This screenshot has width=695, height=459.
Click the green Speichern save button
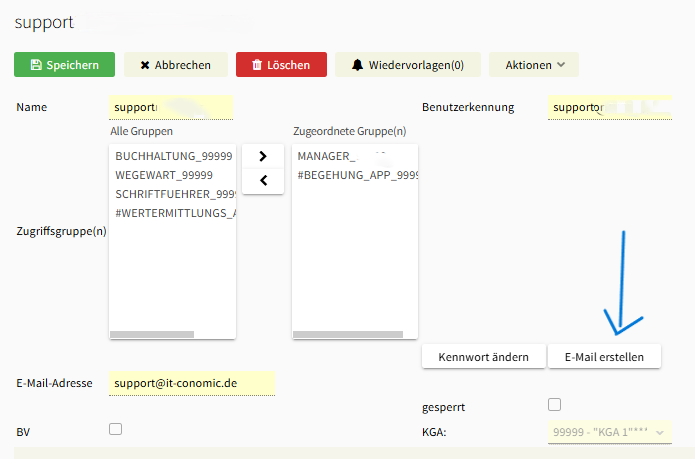[64, 65]
